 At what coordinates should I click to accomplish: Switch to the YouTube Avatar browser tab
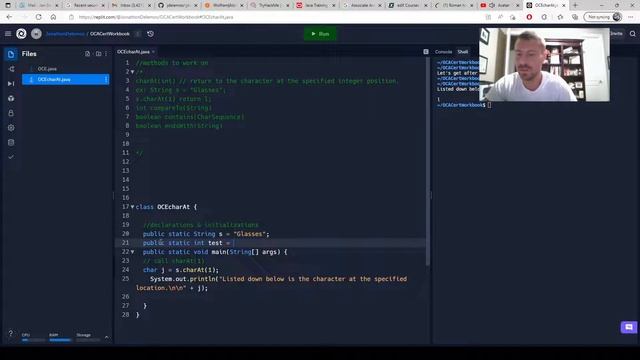point(500,5)
